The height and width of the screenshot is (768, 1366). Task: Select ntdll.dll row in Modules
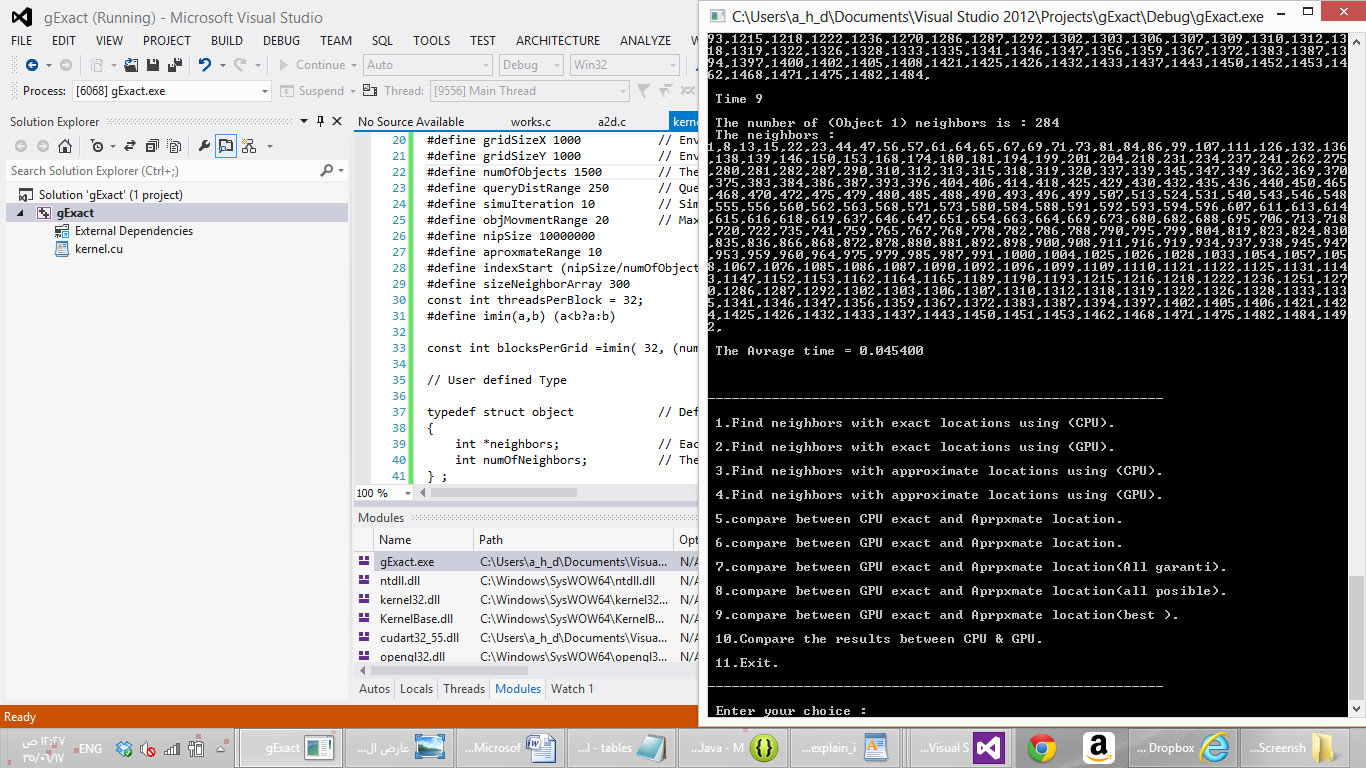point(526,581)
